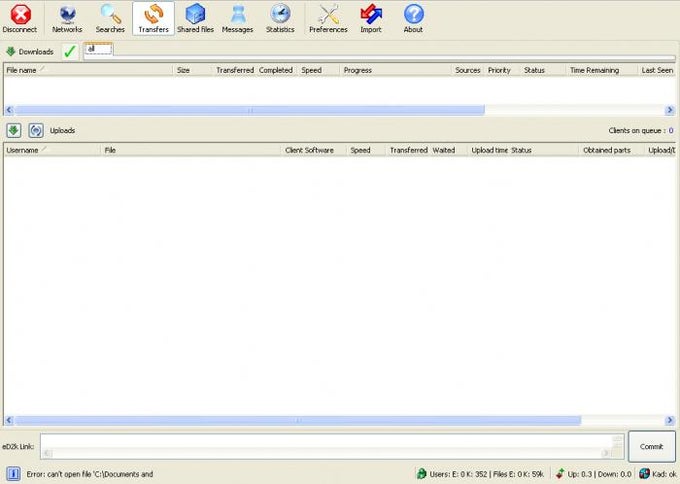Sort uploads by Client Software column
The width and height of the screenshot is (680, 484).
(314, 150)
